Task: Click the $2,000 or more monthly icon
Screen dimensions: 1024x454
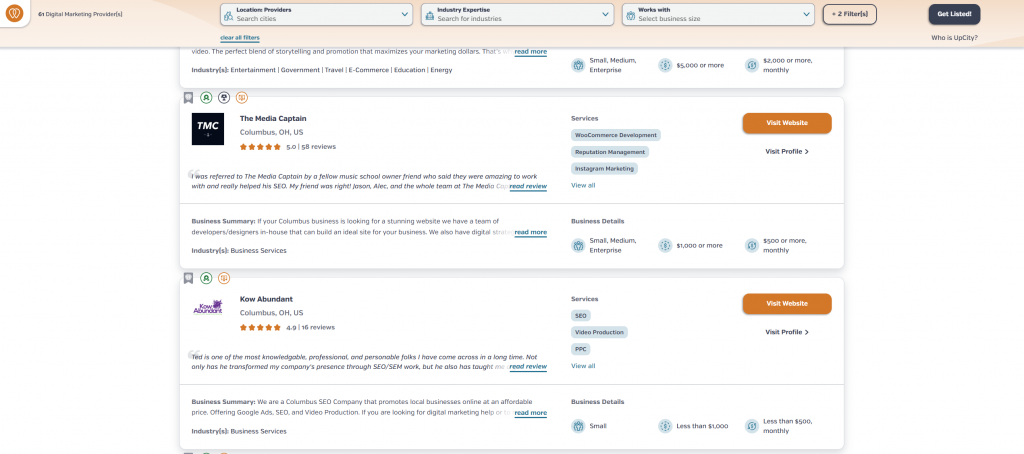Action: 752,65
